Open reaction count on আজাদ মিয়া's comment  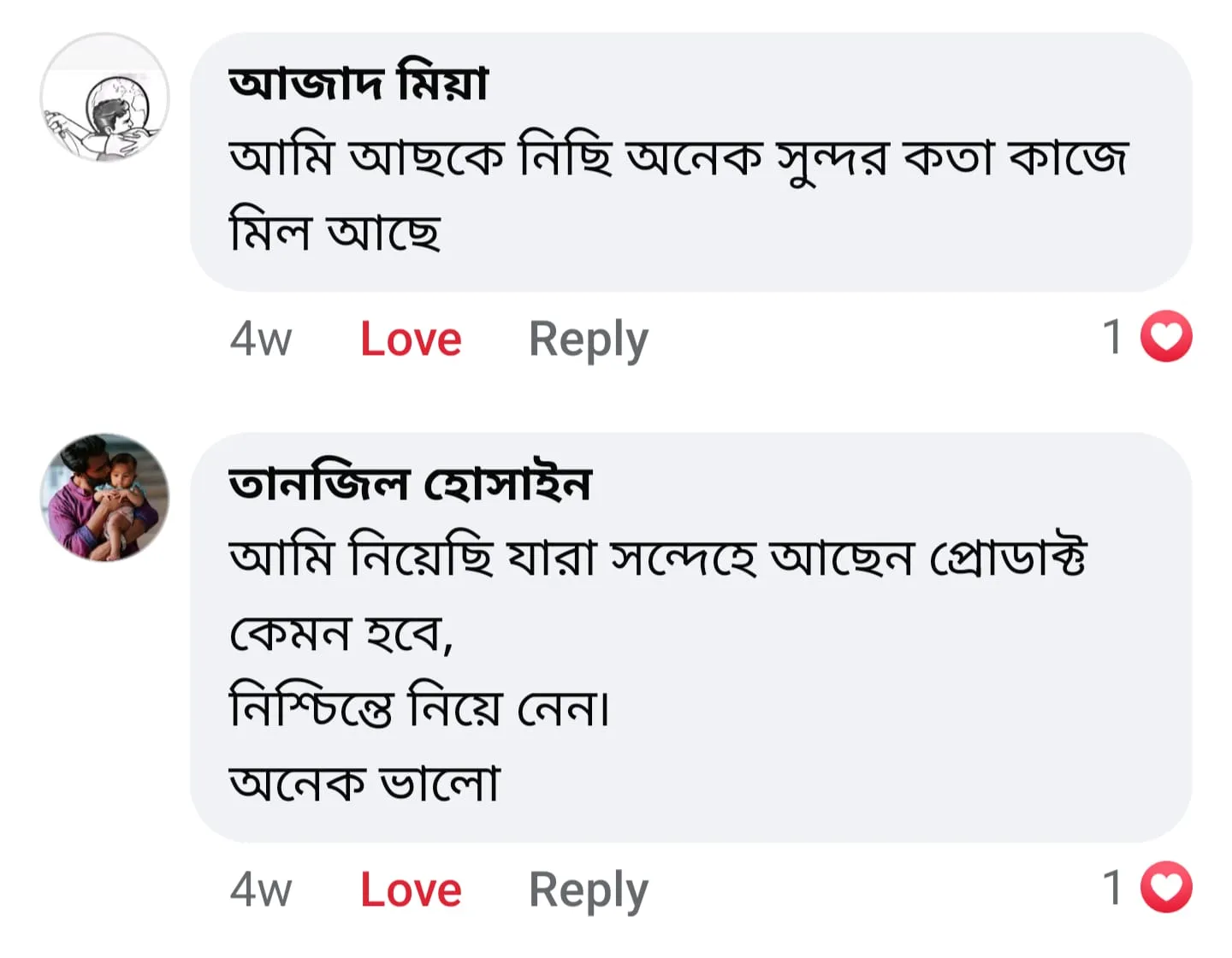(x=1112, y=336)
